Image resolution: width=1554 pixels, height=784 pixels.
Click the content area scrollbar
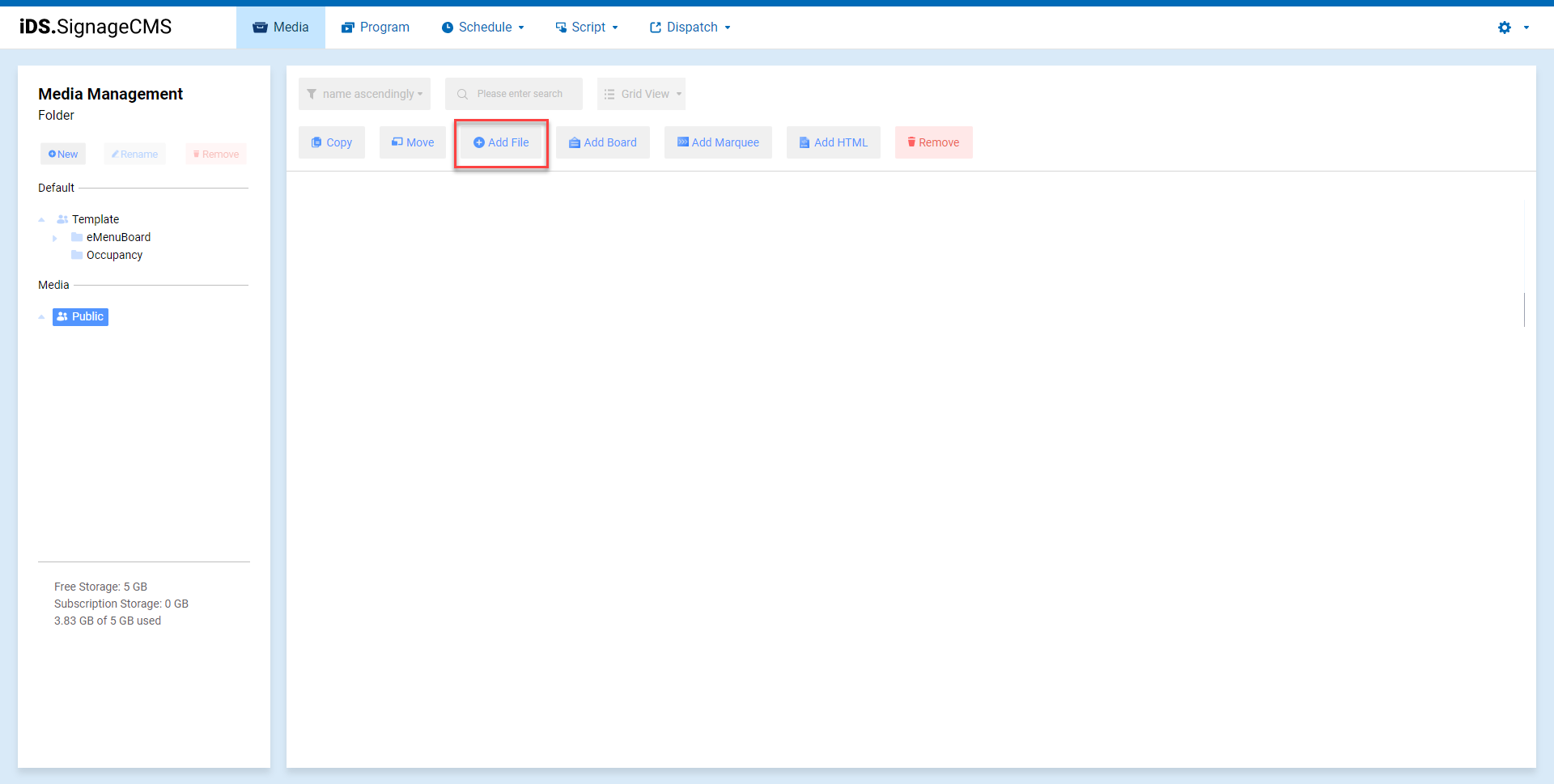(x=1524, y=310)
